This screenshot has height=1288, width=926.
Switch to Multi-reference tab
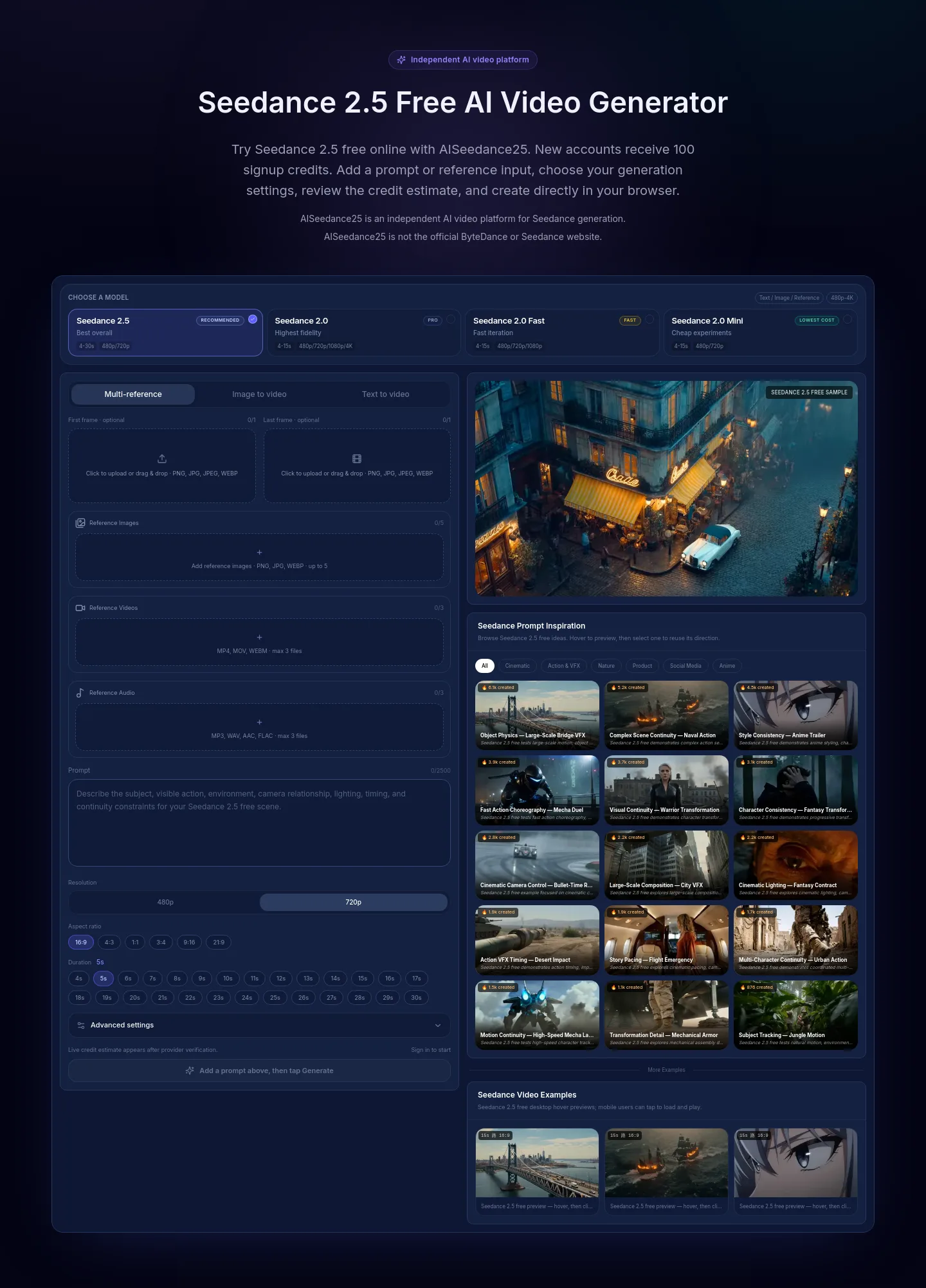tap(133, 394)
